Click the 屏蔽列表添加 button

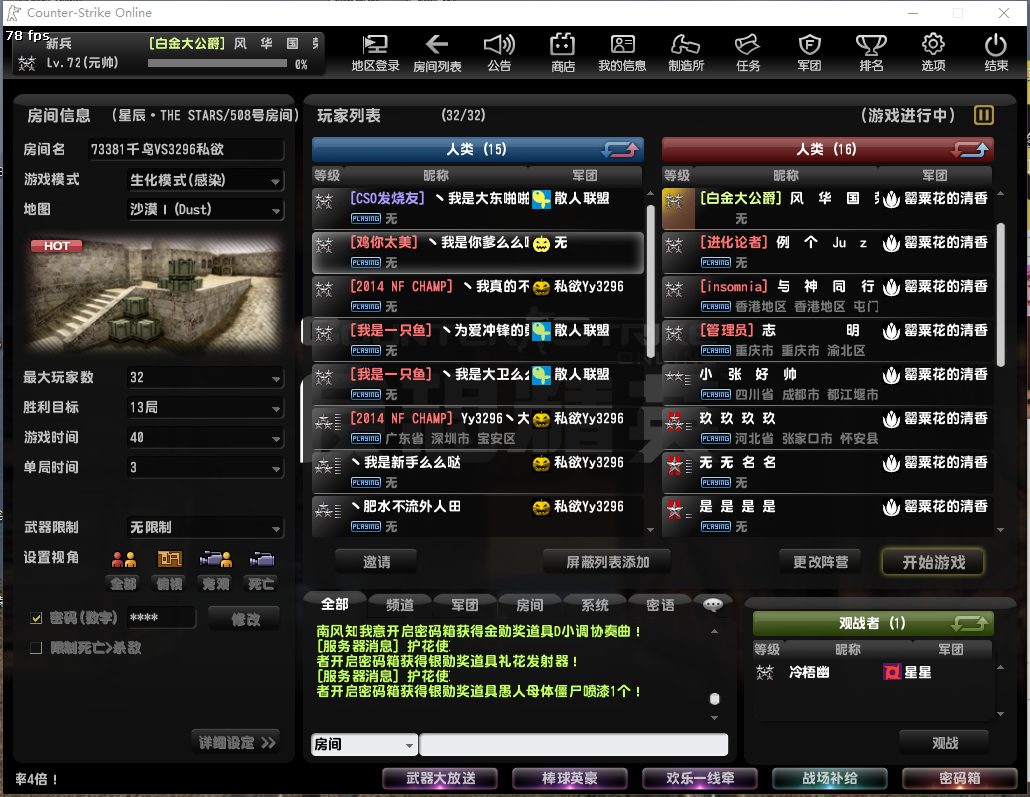[x=608, y=562]
